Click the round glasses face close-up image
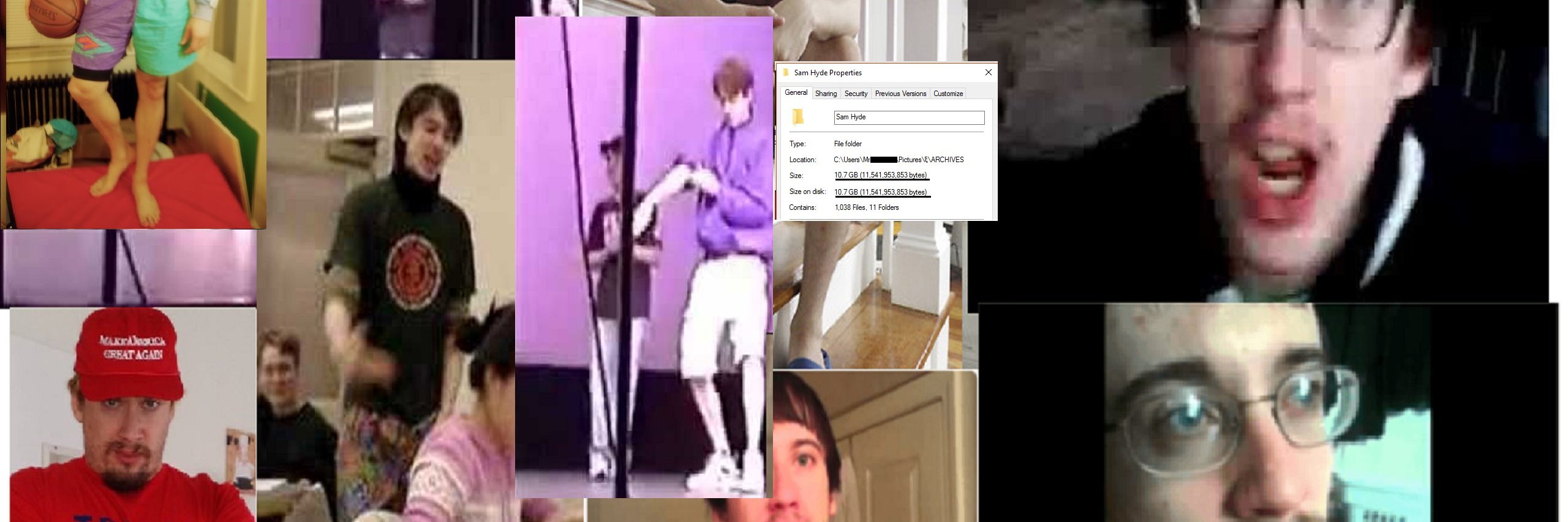1568x522 pixels. click(1268, 413)
